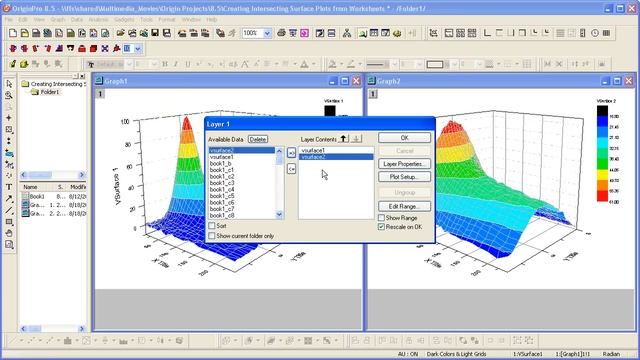Open the Gadgets menu
The image size is (640, 360).
124,19
